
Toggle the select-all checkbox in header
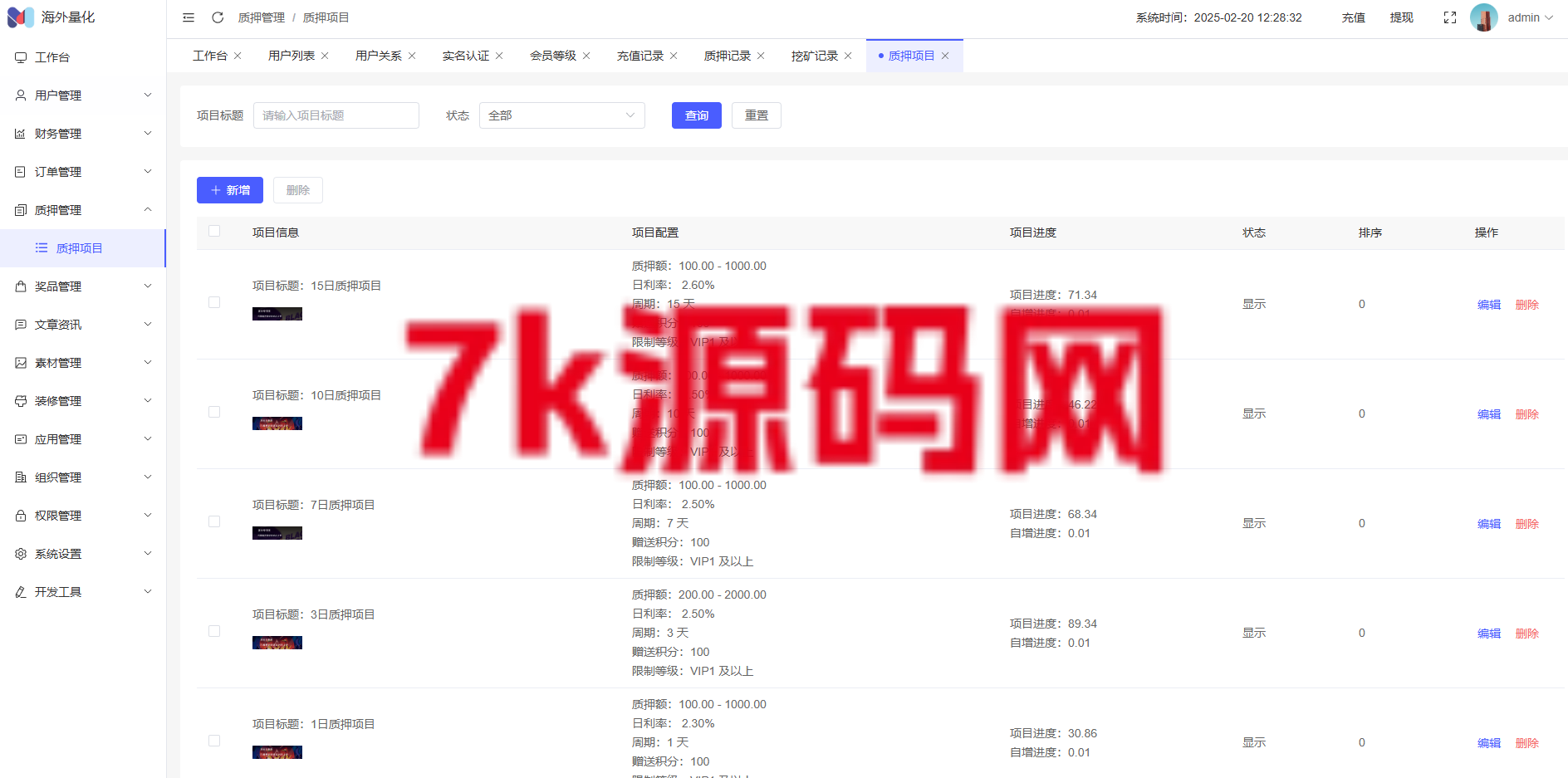tap(214, 231)
